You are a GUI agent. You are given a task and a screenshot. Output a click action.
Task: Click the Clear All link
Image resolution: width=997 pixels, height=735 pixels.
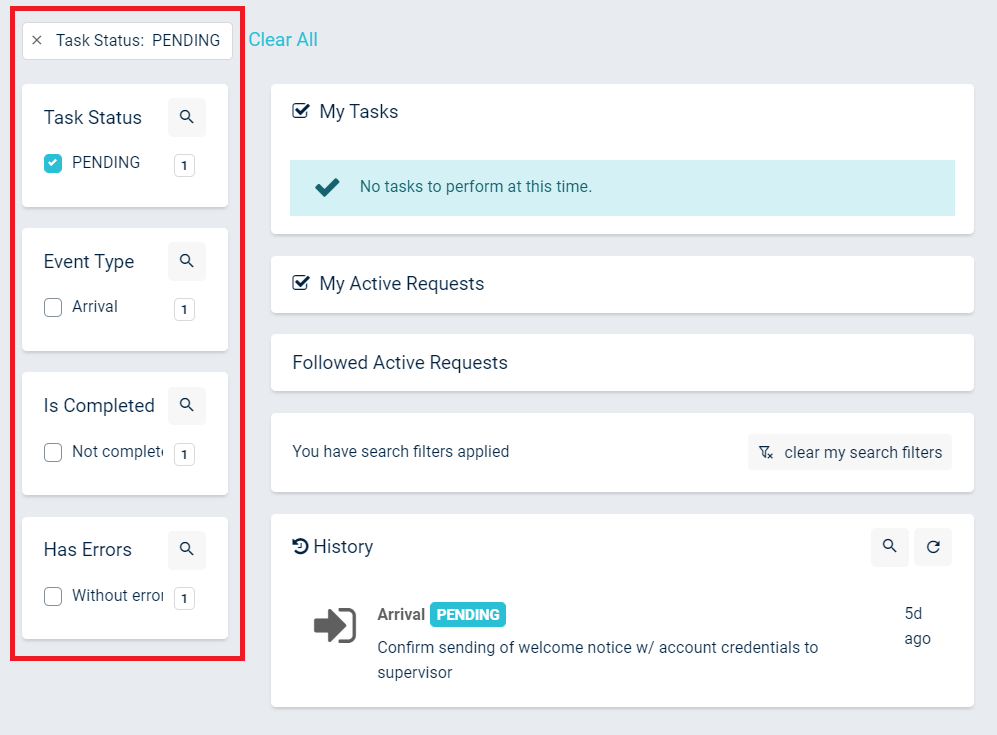coord(283,40)
